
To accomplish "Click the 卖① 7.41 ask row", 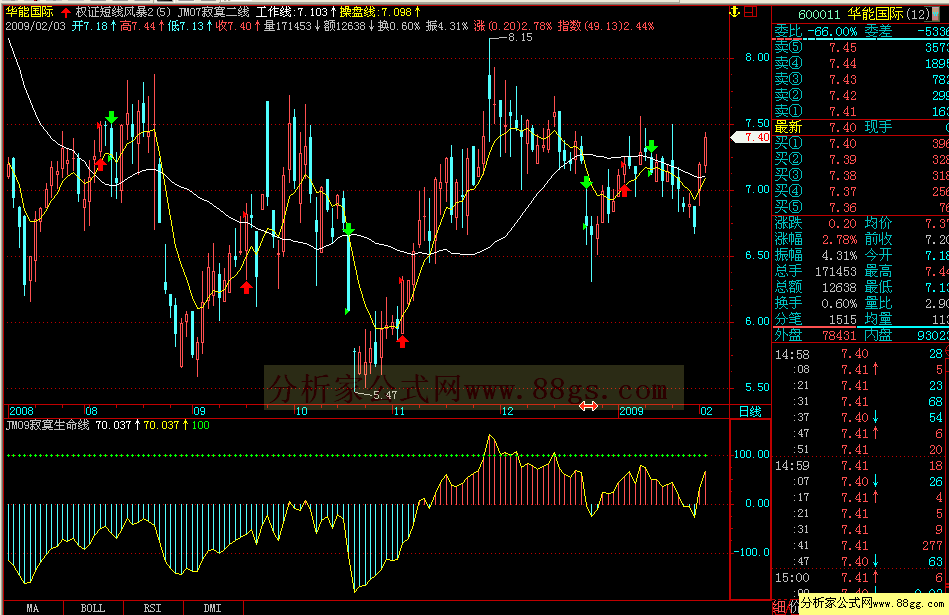I will click(861, 111).
